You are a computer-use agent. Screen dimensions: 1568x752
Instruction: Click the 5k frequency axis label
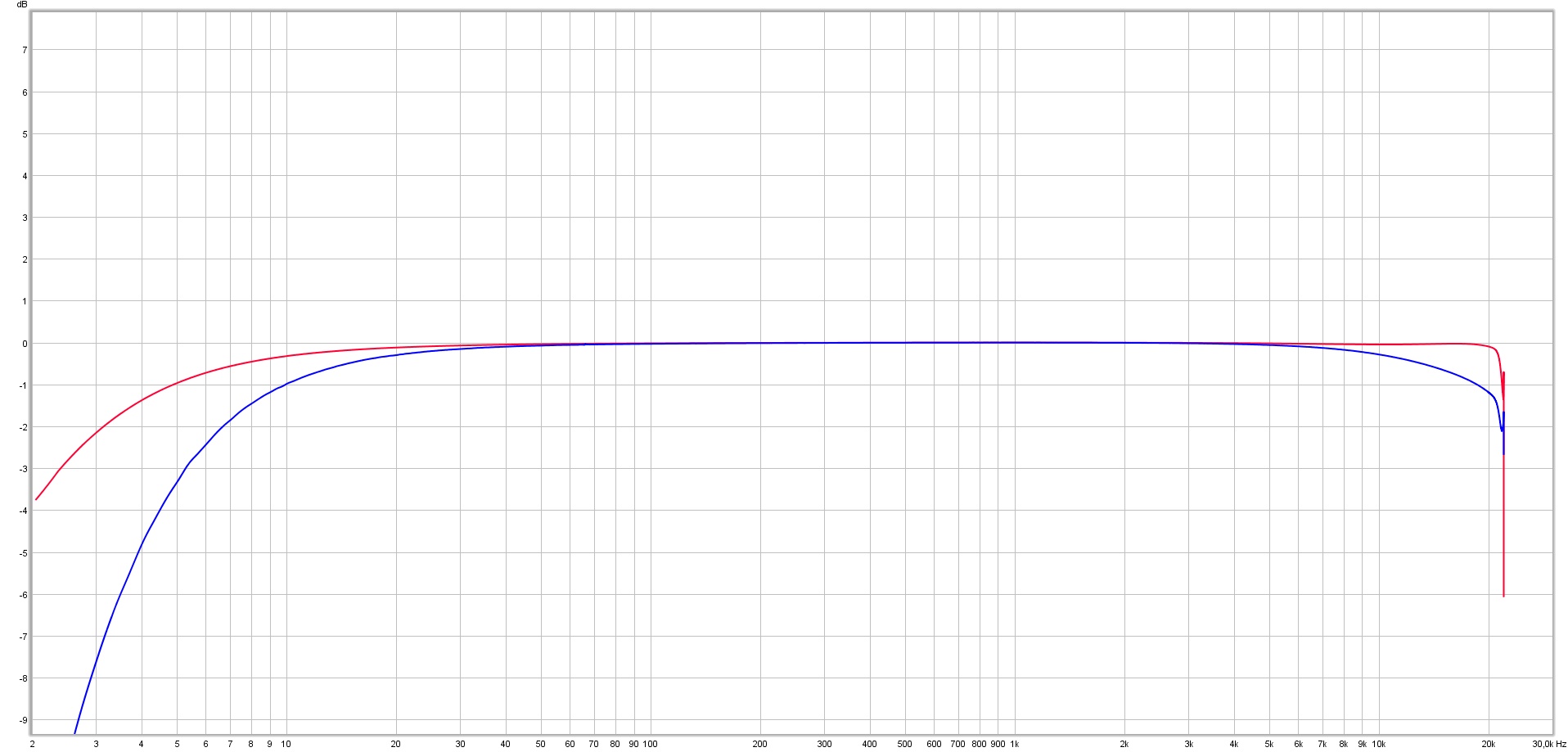pyautogui.click(x=1269, y=744)
